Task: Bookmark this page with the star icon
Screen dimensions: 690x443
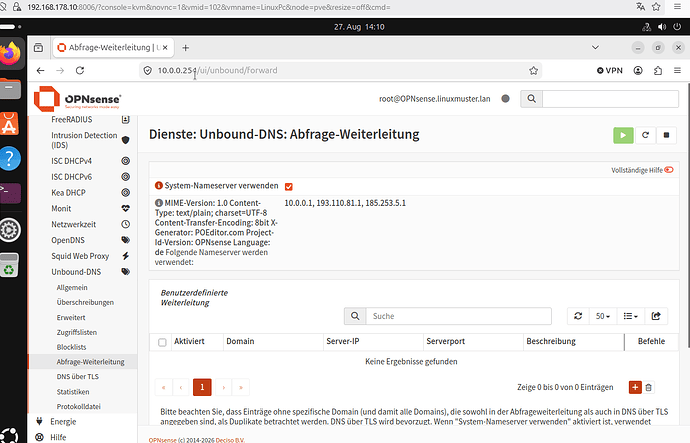Action: [x=533, y=70]
